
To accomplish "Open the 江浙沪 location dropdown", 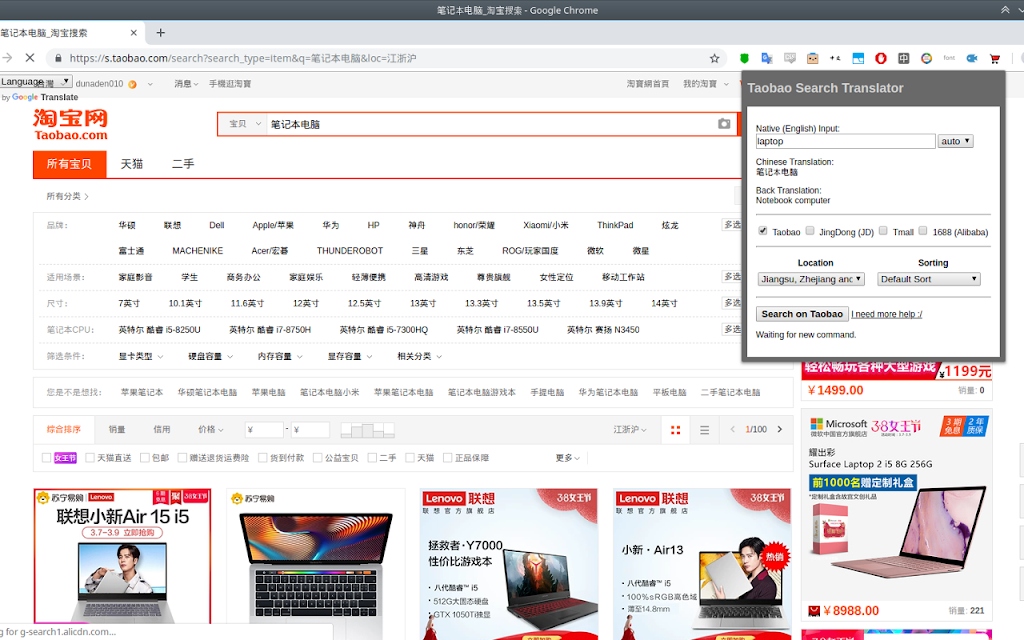I will (630, 429).
